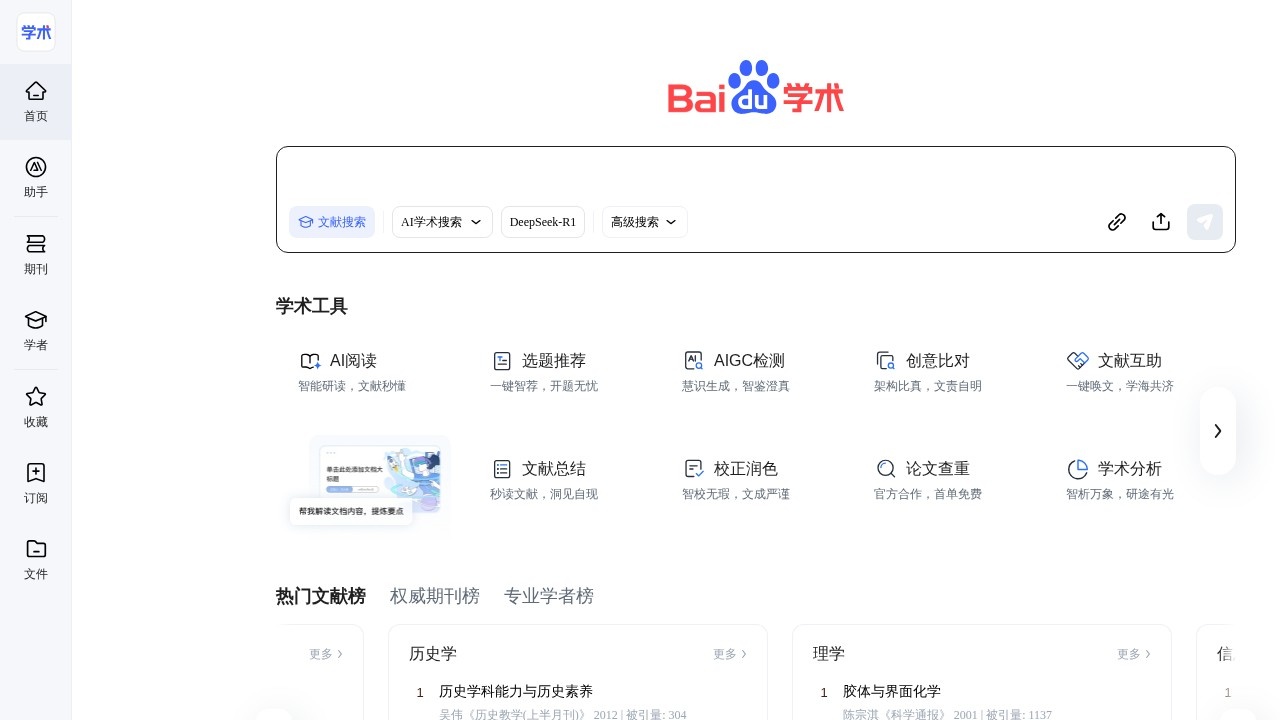Open the 收藏 (Favorites) section
The width and height of the screenshot is (1280, 720).
36,407
